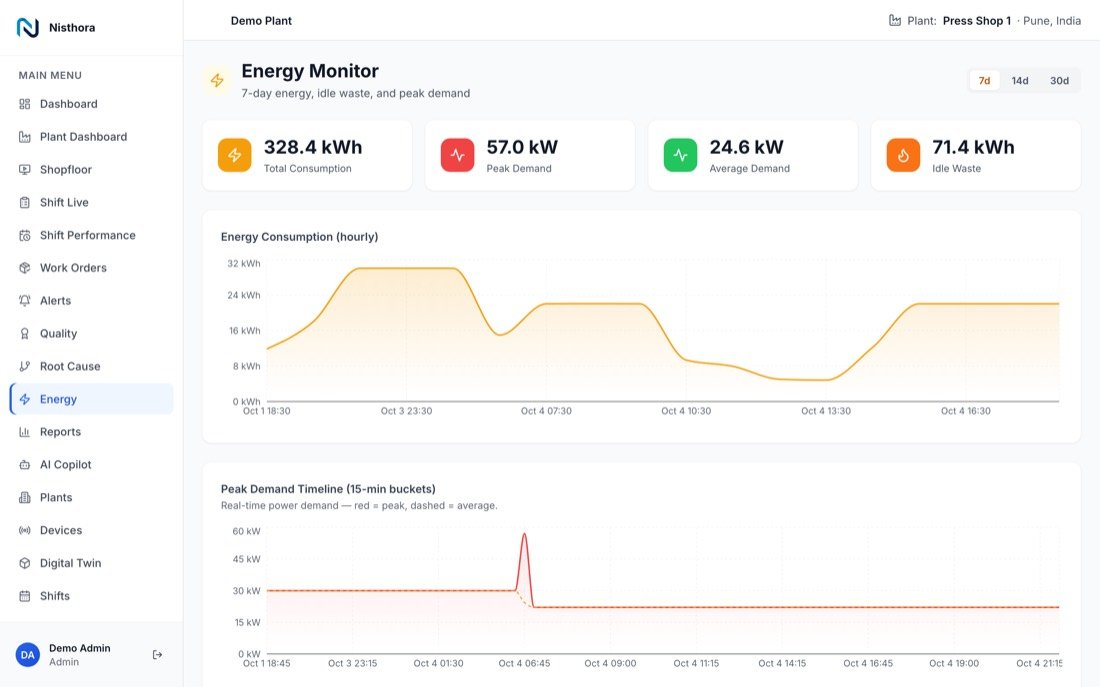This screenshot has height=687, width=1100.
Task: Click the Alerts bell icon
Action: click(x=25, y=301)
